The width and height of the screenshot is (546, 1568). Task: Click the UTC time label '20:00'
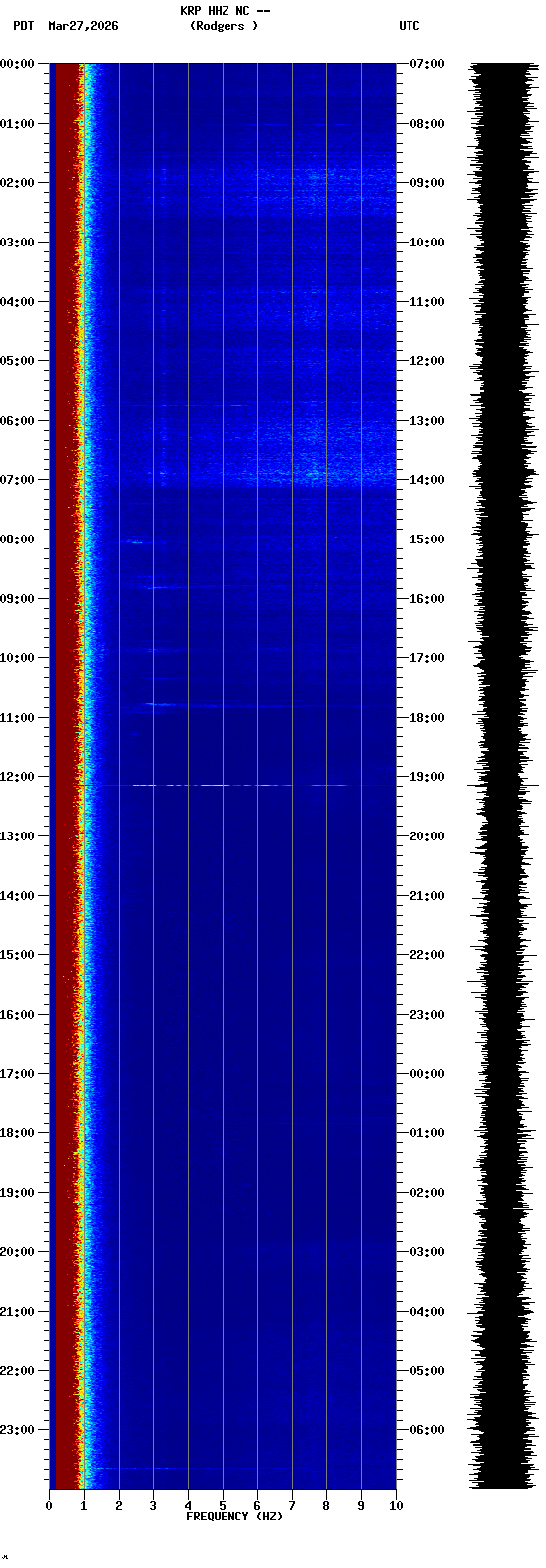pyautogui.click(x=427, y=836)
